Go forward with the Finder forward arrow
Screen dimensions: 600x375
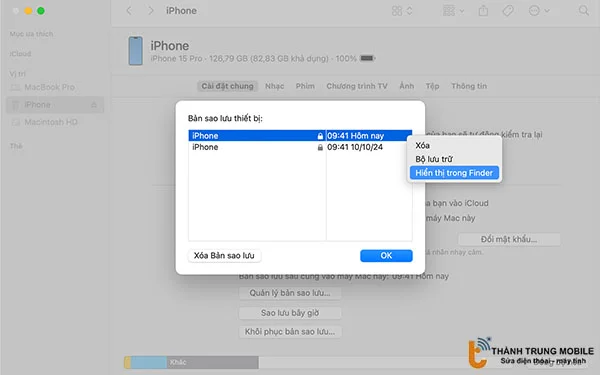pos(151,11)
